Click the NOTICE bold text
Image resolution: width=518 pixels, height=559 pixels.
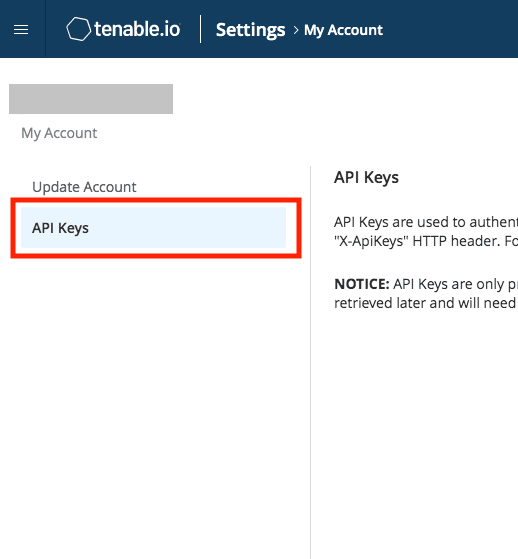click(362, 284)
